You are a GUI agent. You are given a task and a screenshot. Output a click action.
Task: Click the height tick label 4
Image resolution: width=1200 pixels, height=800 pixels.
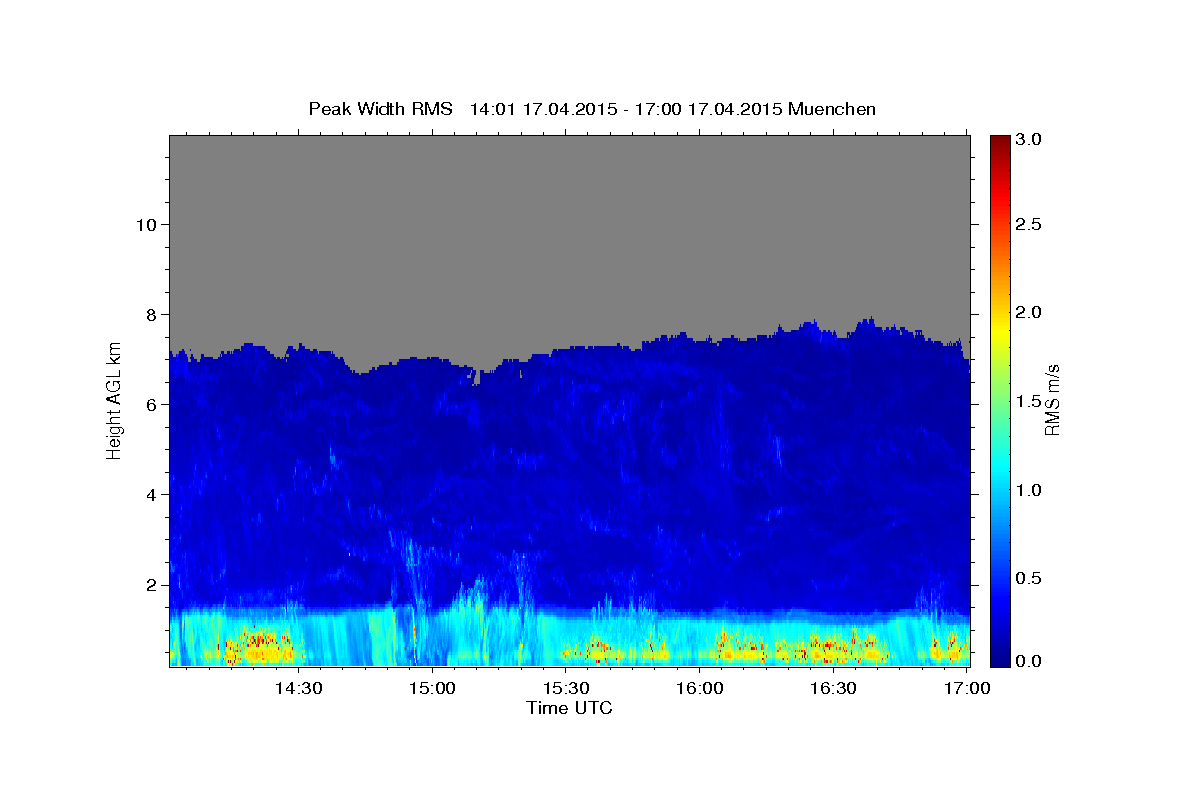tap(150, 494)
